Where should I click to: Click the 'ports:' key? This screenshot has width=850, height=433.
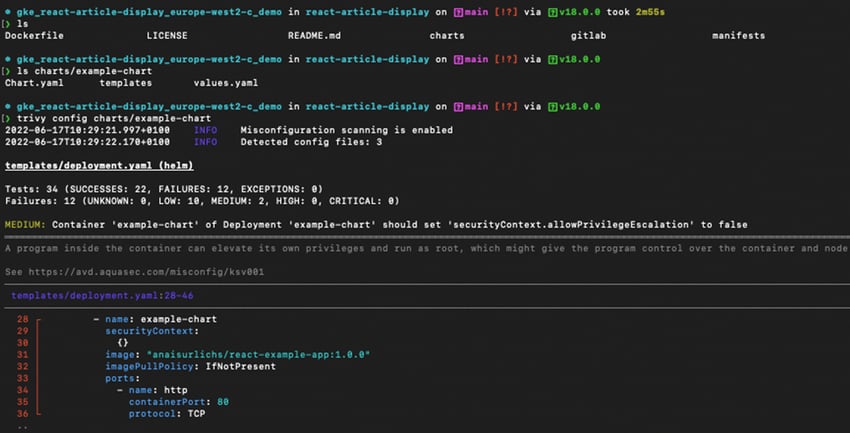tap(123, 378)
